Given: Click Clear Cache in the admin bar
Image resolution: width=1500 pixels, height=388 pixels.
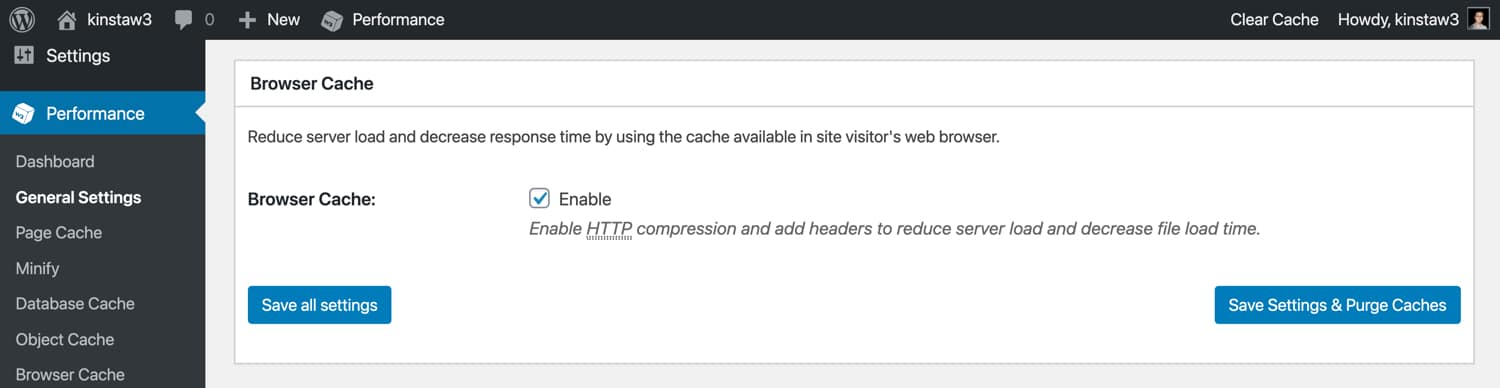Looking at the screenshot, I should (1274, 19).
